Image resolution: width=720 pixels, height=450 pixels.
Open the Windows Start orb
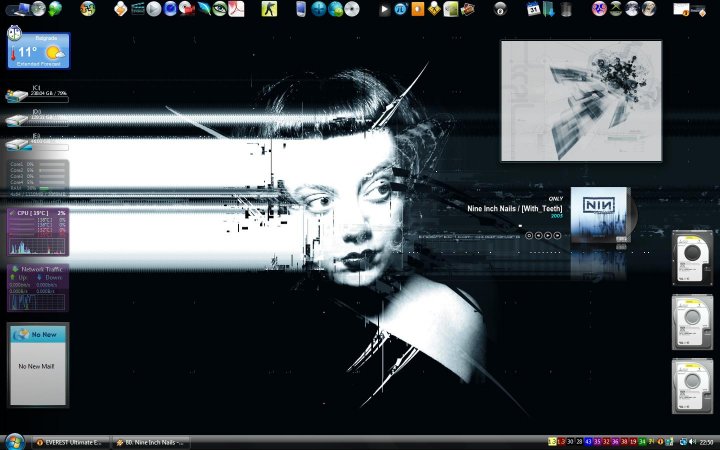coord(14,442)
